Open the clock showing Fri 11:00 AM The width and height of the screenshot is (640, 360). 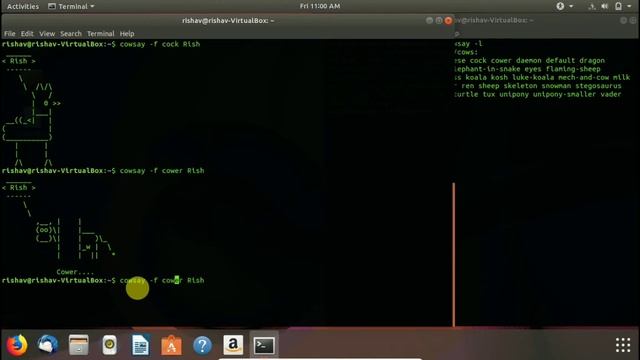coord(320,6)
